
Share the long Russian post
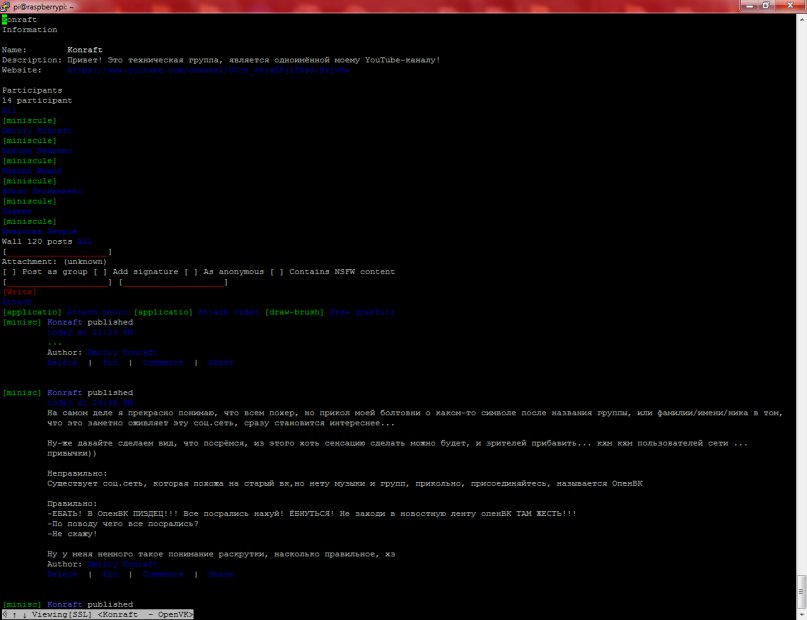221,574
